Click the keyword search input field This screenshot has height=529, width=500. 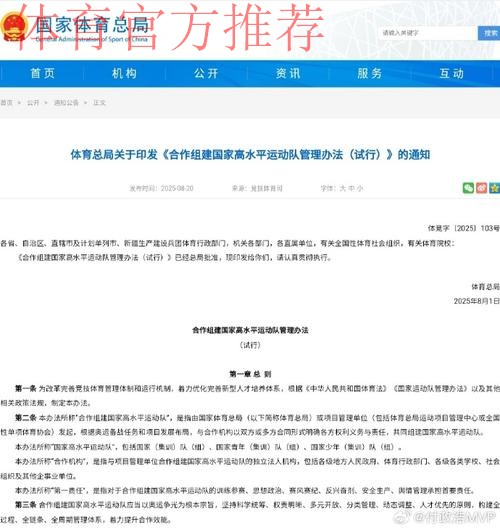428,33
